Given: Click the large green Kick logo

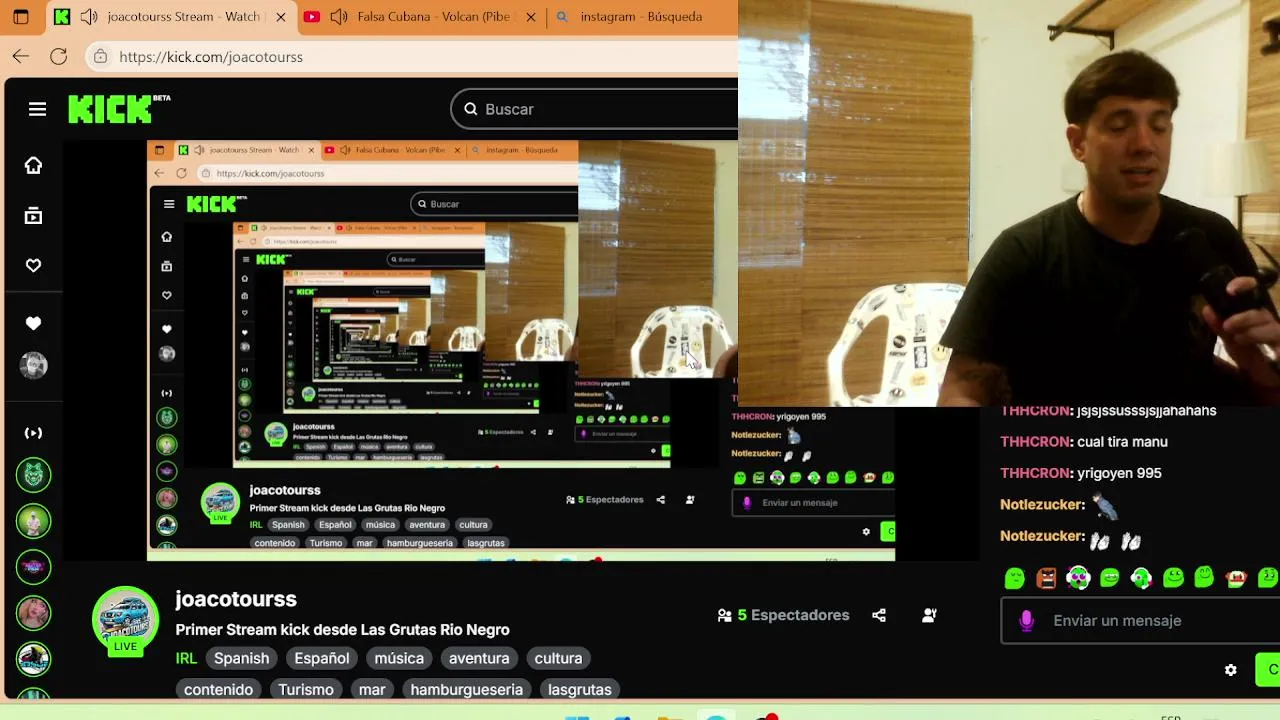Looking at the screenshot, I should [119, 109].
